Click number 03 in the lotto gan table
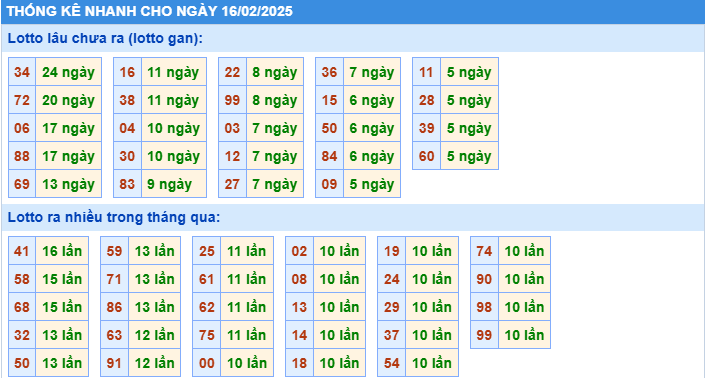The image size is (708, 378). pos(232,128)
